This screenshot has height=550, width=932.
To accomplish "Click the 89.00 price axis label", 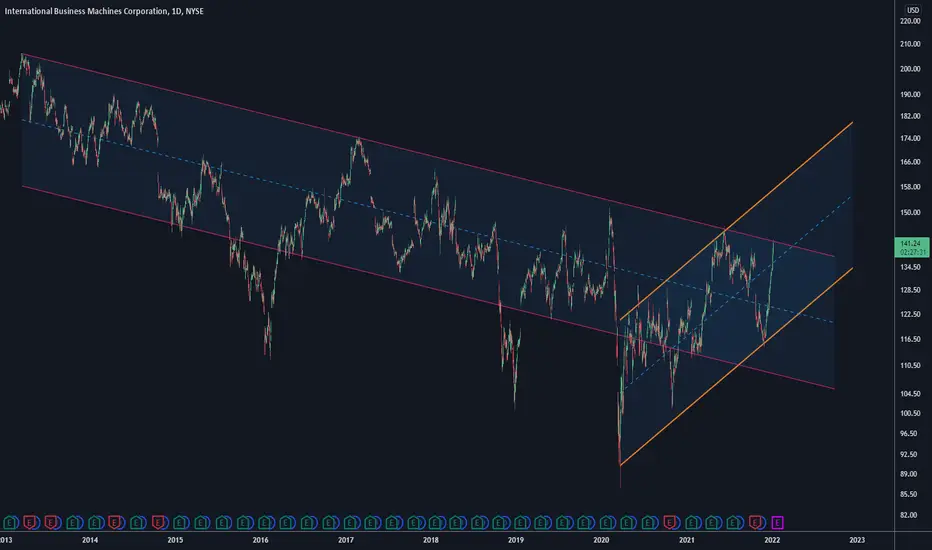I will click(910, 474).
